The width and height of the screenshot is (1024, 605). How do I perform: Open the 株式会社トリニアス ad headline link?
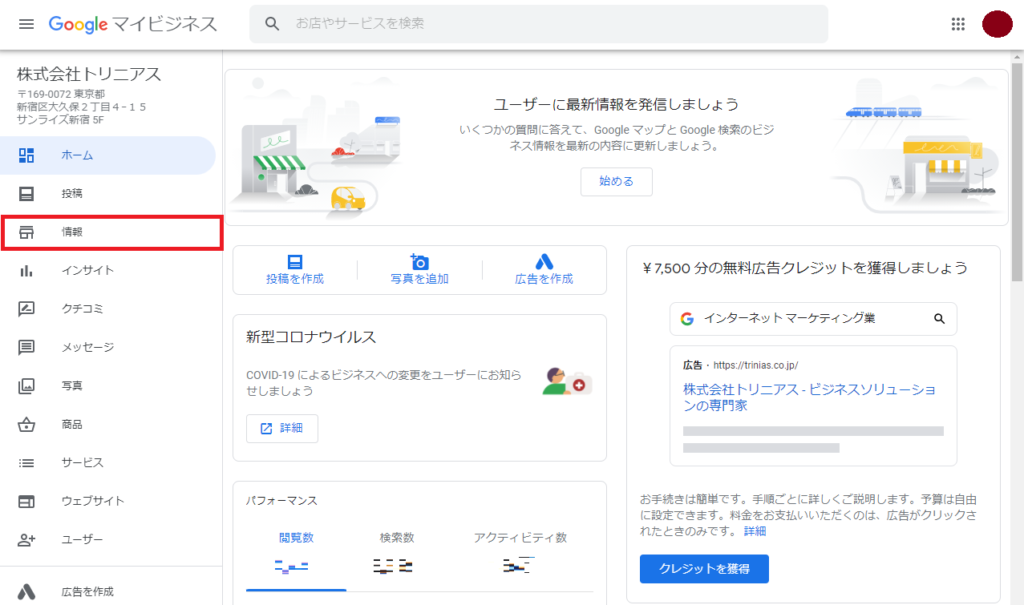(809, 397)
